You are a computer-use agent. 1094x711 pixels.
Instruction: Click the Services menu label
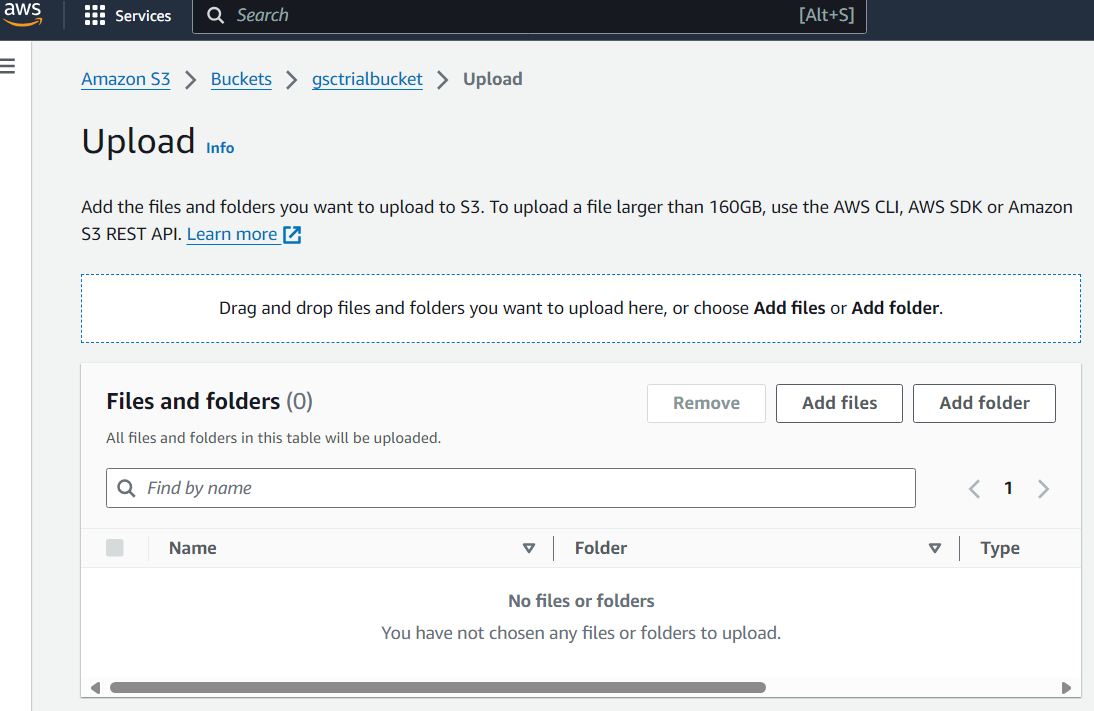pyautogui.click(x=143, y=15)
